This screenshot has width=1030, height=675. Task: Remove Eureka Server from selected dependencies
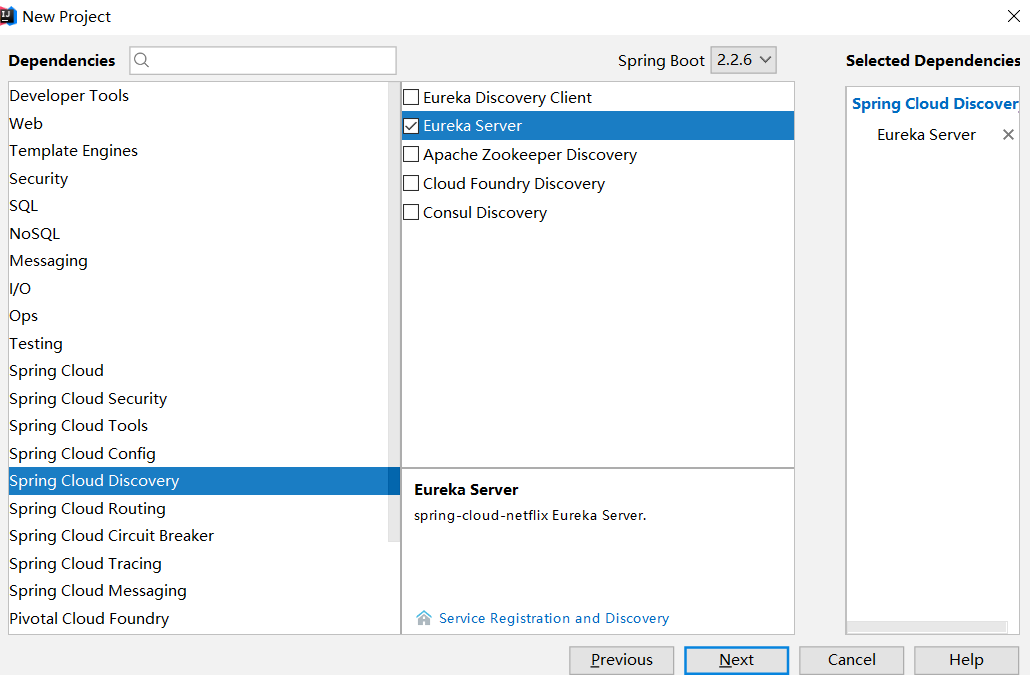[x=1008, y=135]
